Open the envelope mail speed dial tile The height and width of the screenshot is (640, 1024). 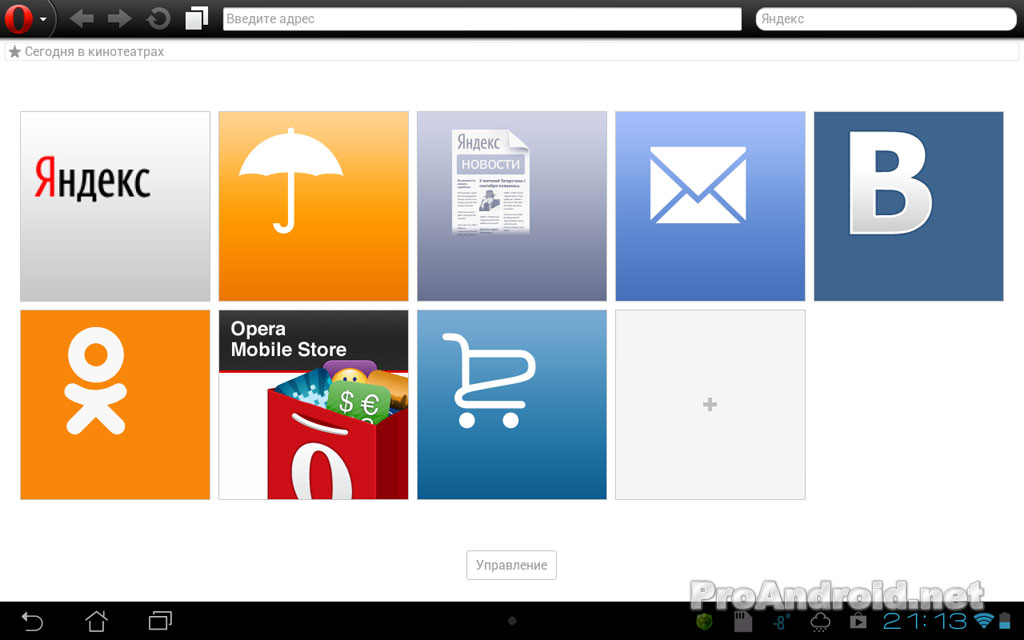click(x=711, y=206)
